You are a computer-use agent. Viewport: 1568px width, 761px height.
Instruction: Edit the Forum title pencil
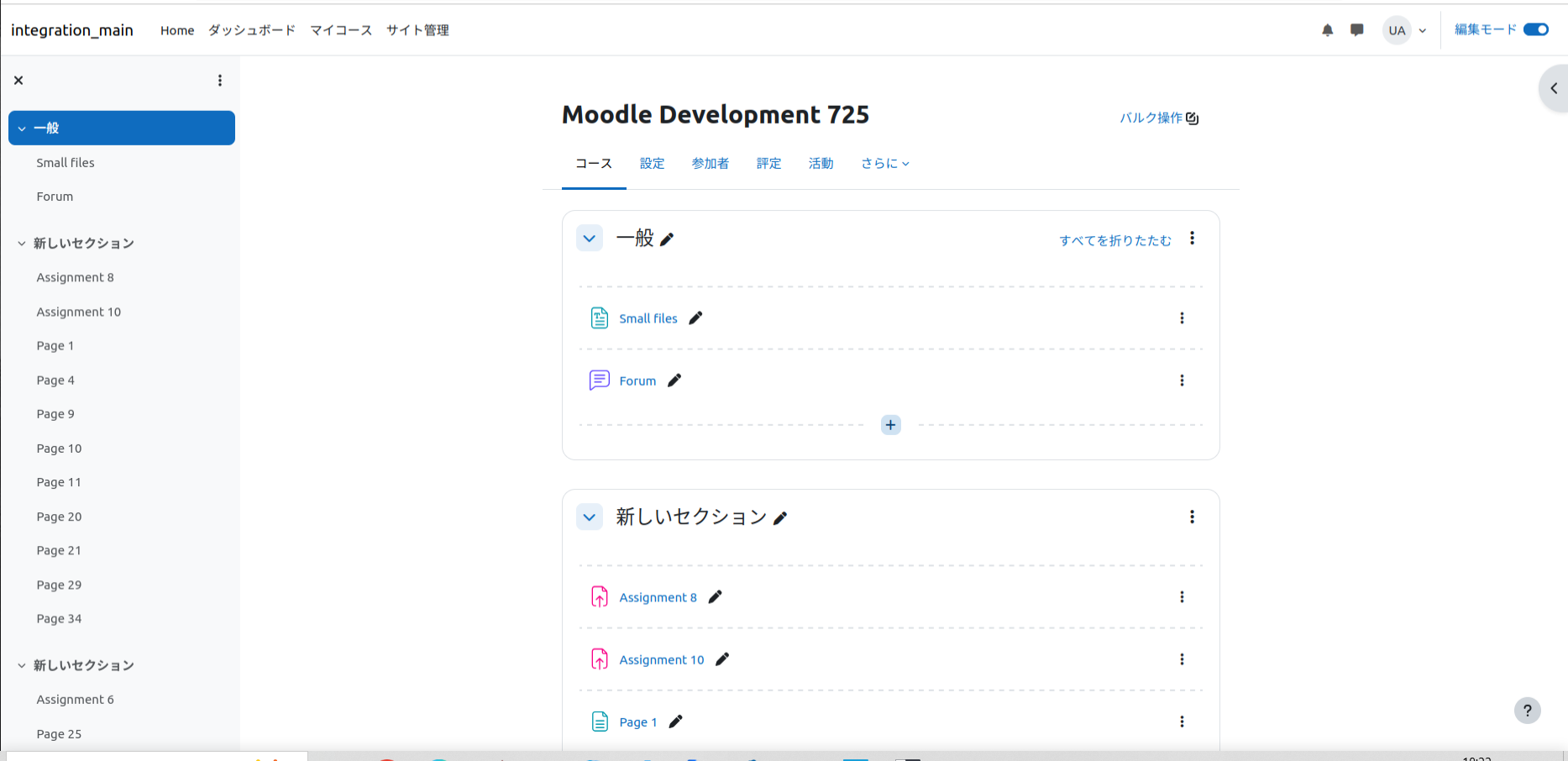[674, 380]
